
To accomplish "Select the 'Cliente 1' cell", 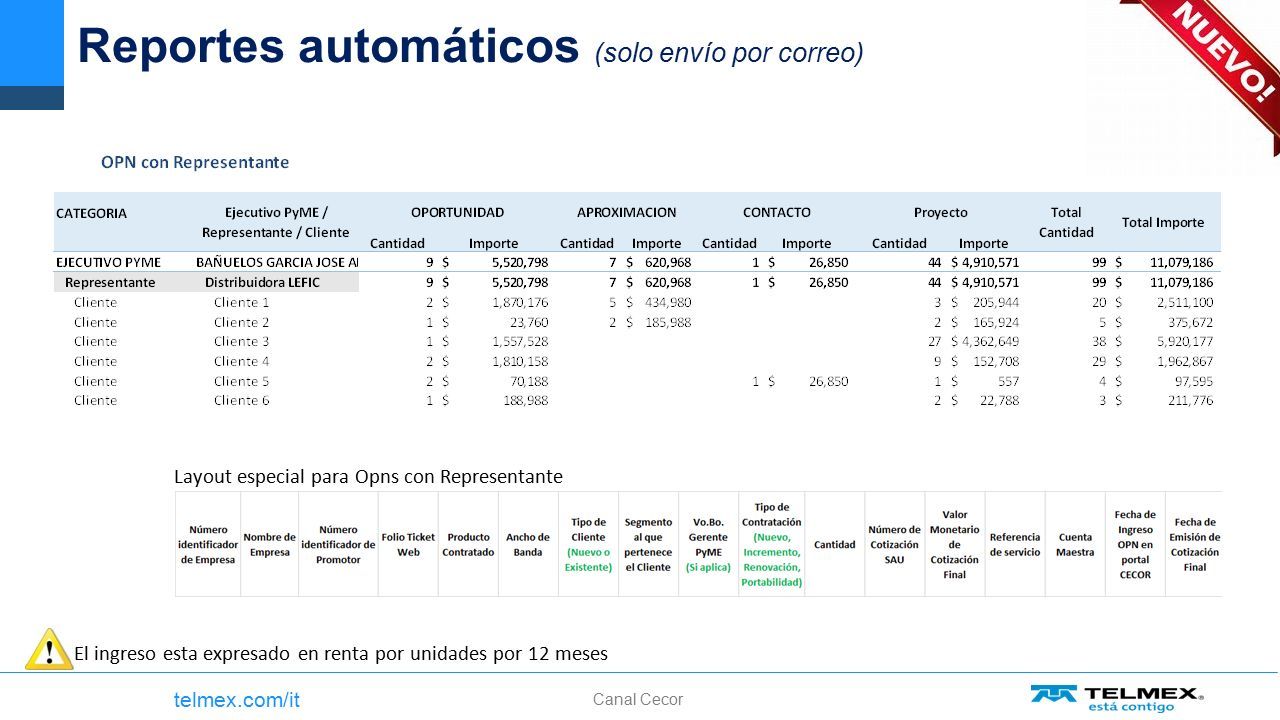I will coord(241,302).
